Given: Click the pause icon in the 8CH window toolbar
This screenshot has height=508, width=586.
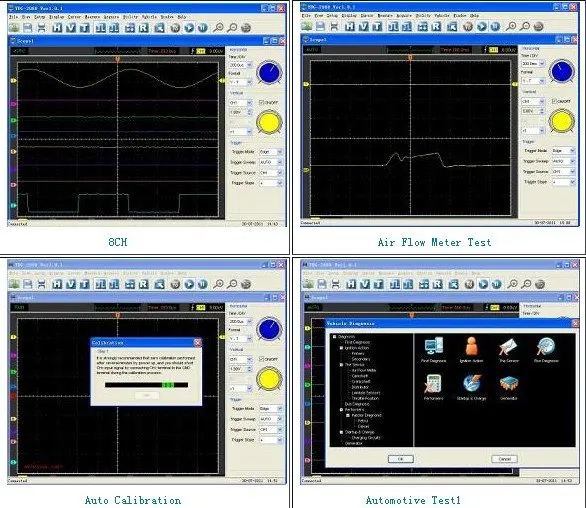Looking at the screenshot, I should 203,28.
